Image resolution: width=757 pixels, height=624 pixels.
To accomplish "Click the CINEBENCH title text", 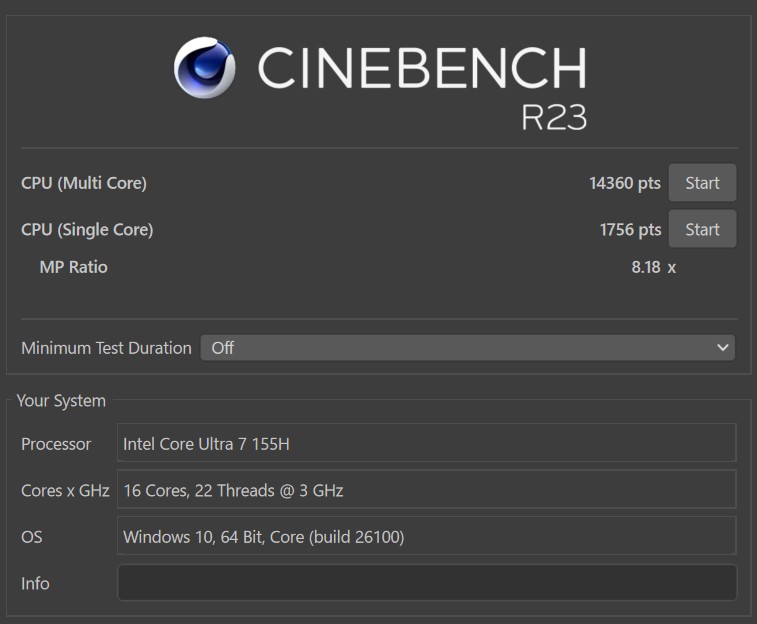I will (x=422, y=68).
